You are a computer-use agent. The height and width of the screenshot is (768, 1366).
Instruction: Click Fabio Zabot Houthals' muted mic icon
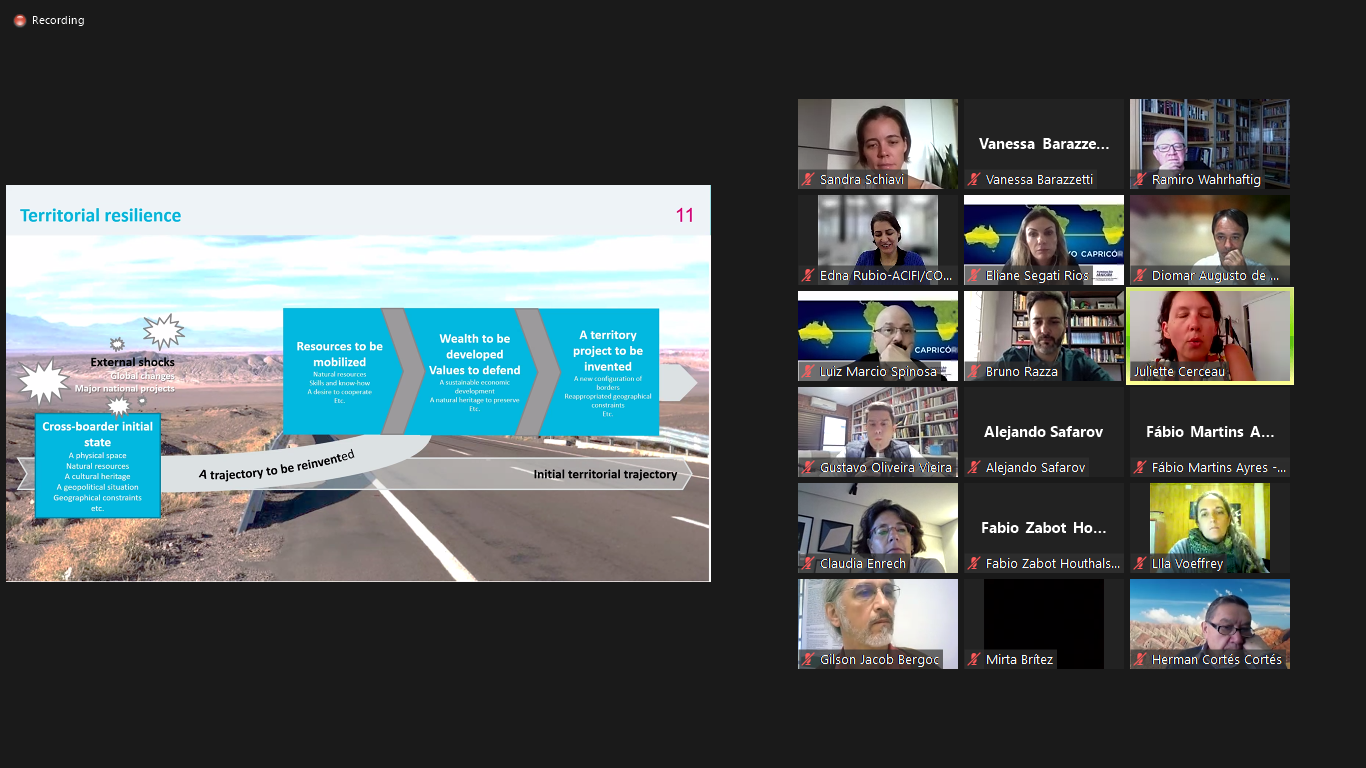click(974, 564)
